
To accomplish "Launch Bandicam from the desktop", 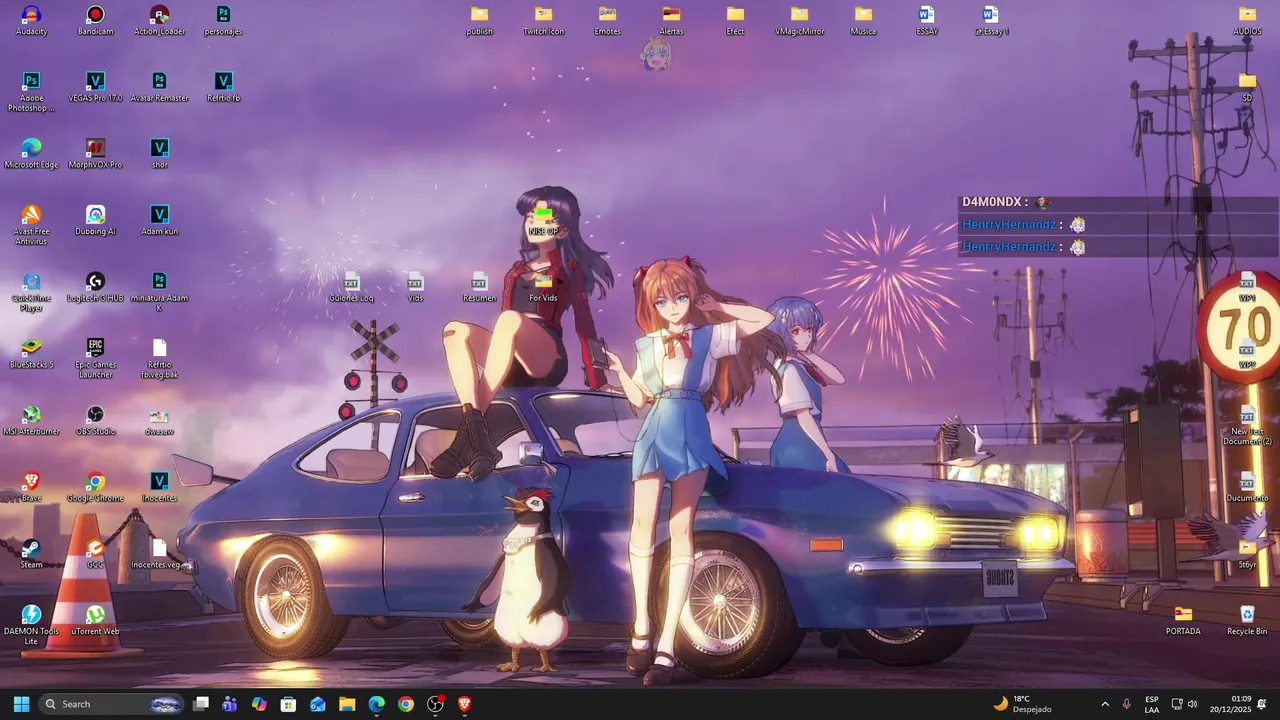I will [95, 21].
